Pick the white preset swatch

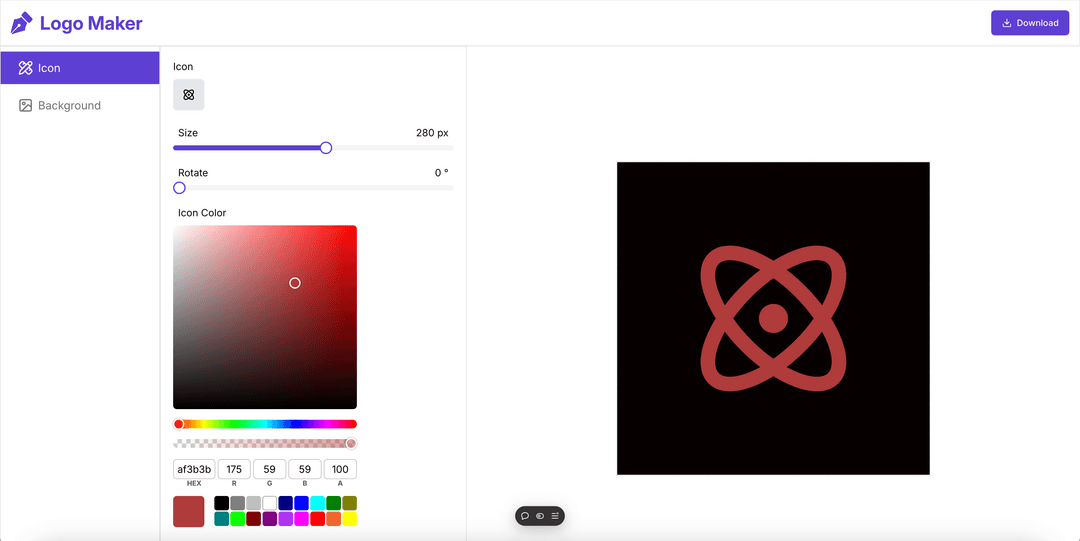(269, 503)
